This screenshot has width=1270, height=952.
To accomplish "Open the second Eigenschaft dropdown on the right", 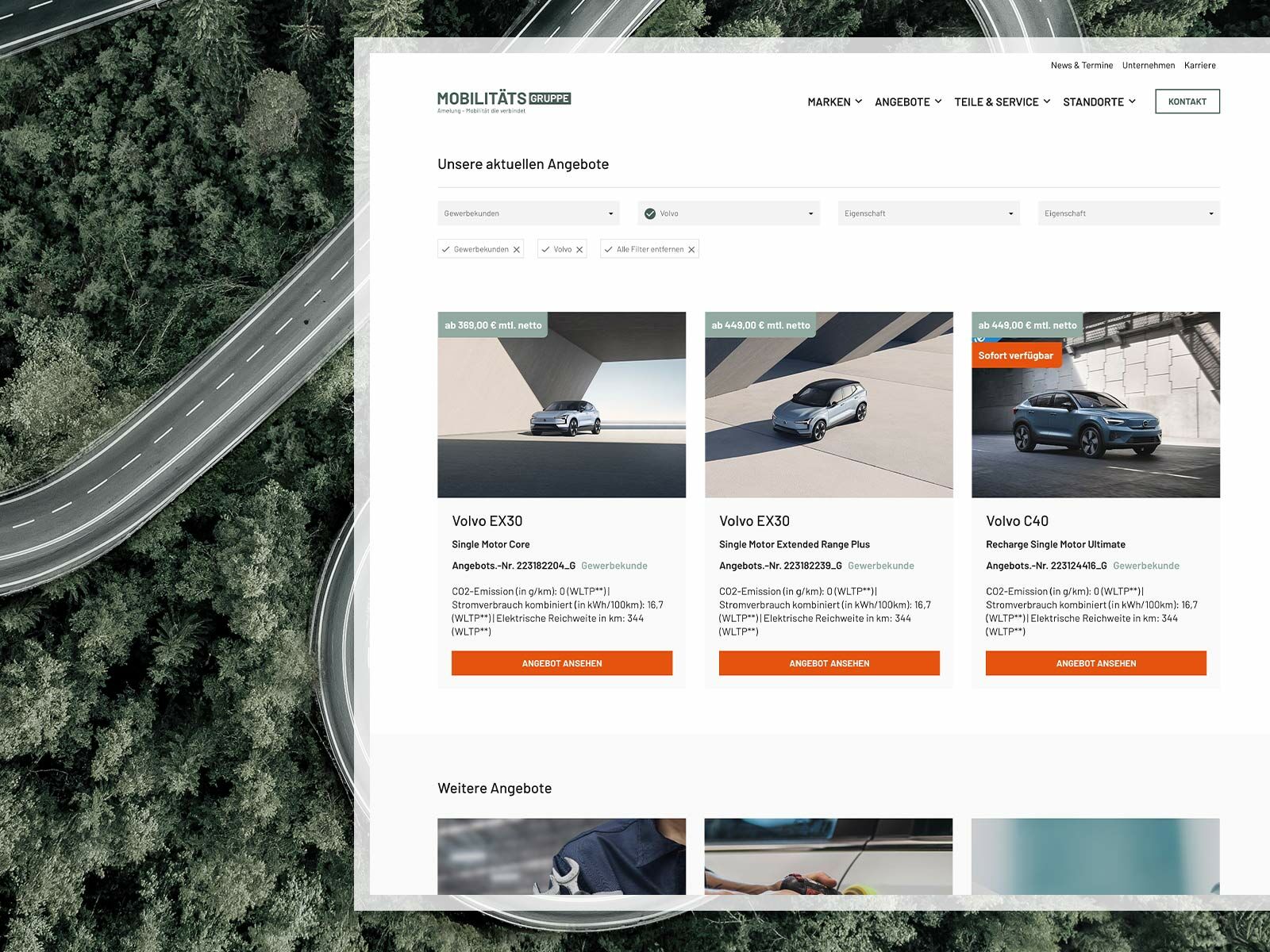I will 1128,213.
